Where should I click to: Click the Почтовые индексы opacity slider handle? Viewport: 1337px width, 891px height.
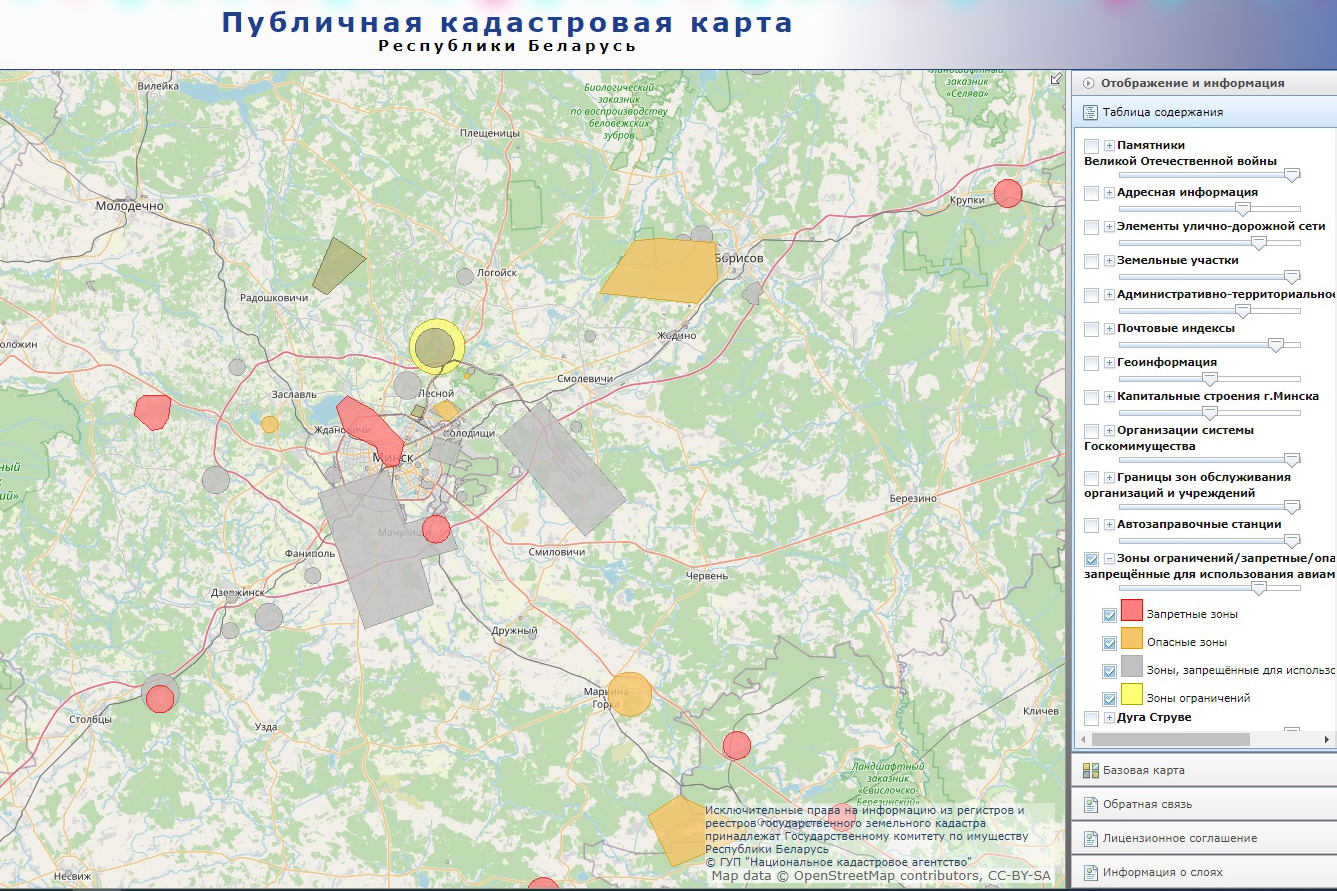coord(1275,344)
